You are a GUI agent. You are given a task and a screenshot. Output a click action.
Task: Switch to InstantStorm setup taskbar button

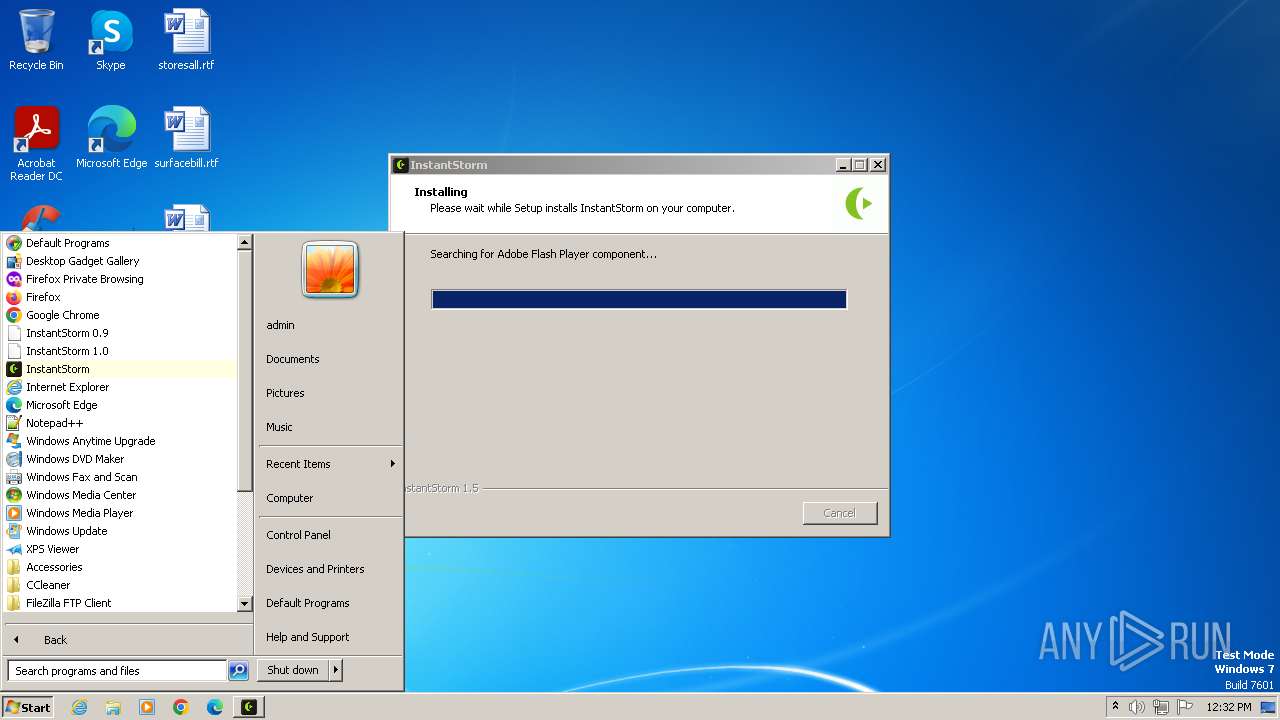tap(250, 707)
